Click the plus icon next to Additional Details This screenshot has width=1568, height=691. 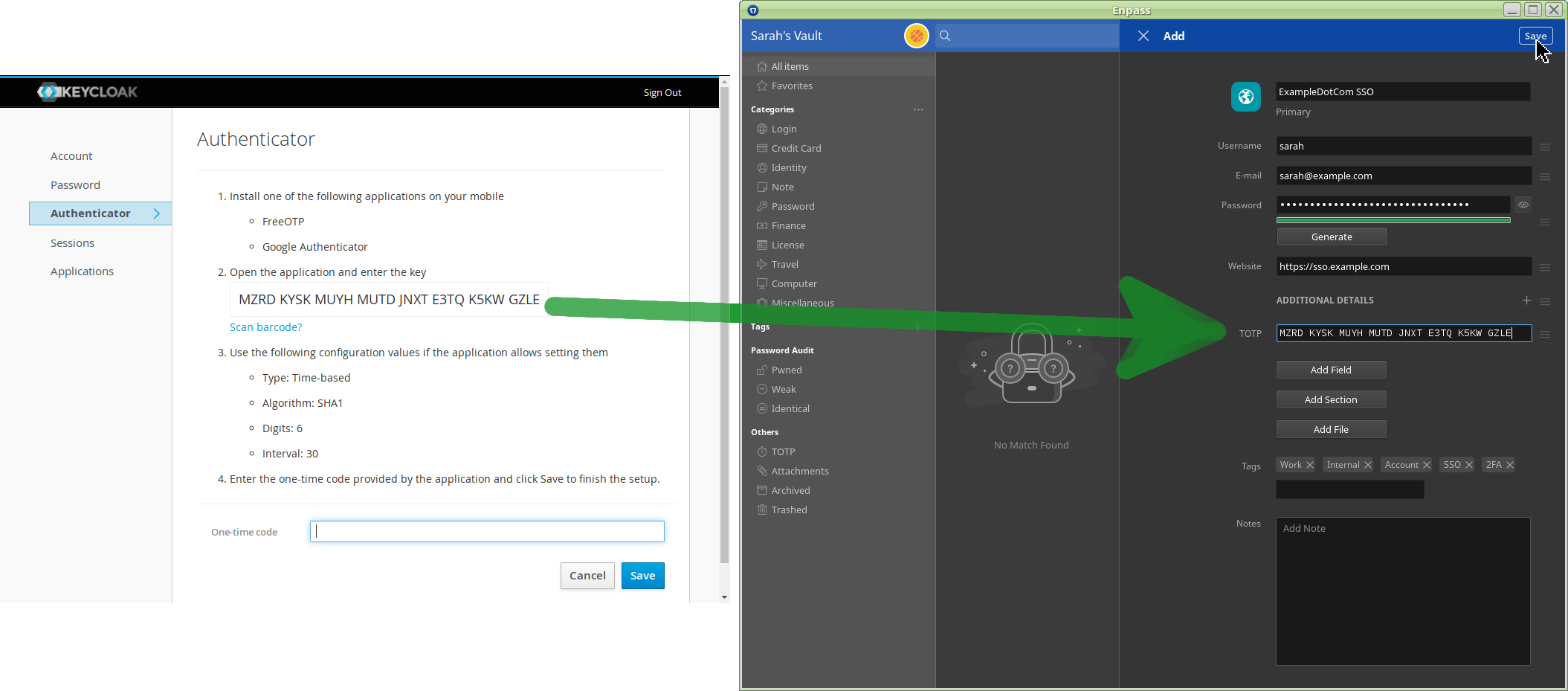point(1526,300)
